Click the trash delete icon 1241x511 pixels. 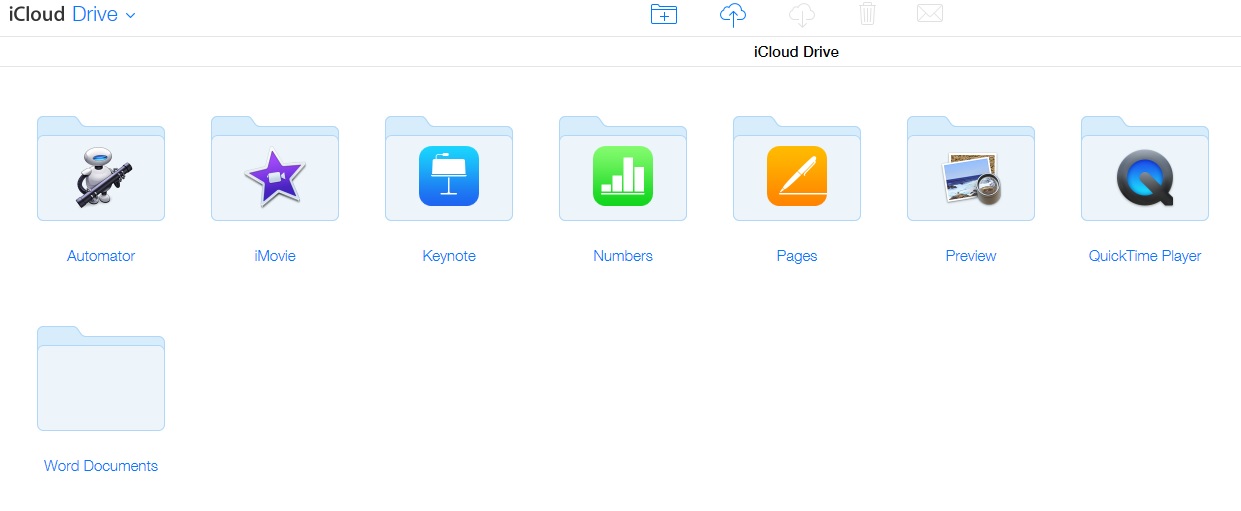click(x=868, y=14)
